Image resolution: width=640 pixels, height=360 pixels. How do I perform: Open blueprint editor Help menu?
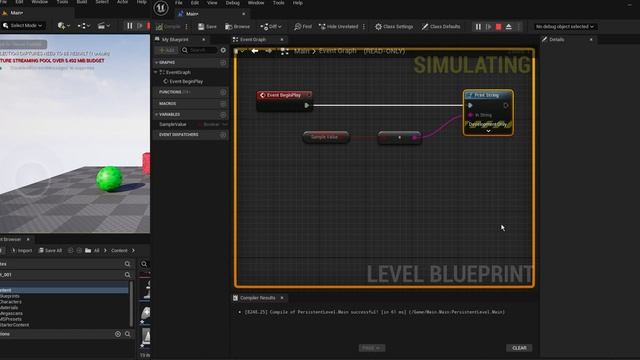[298, 3]
